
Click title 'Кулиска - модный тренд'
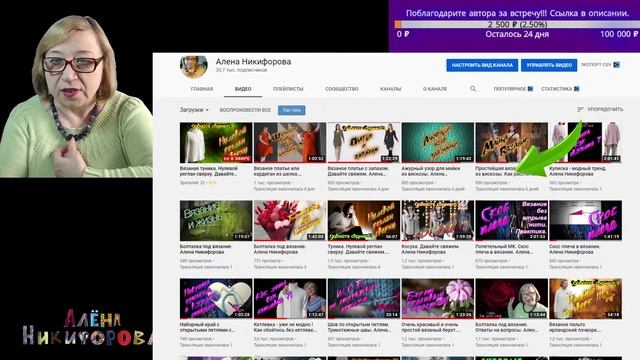coord(578,171)
